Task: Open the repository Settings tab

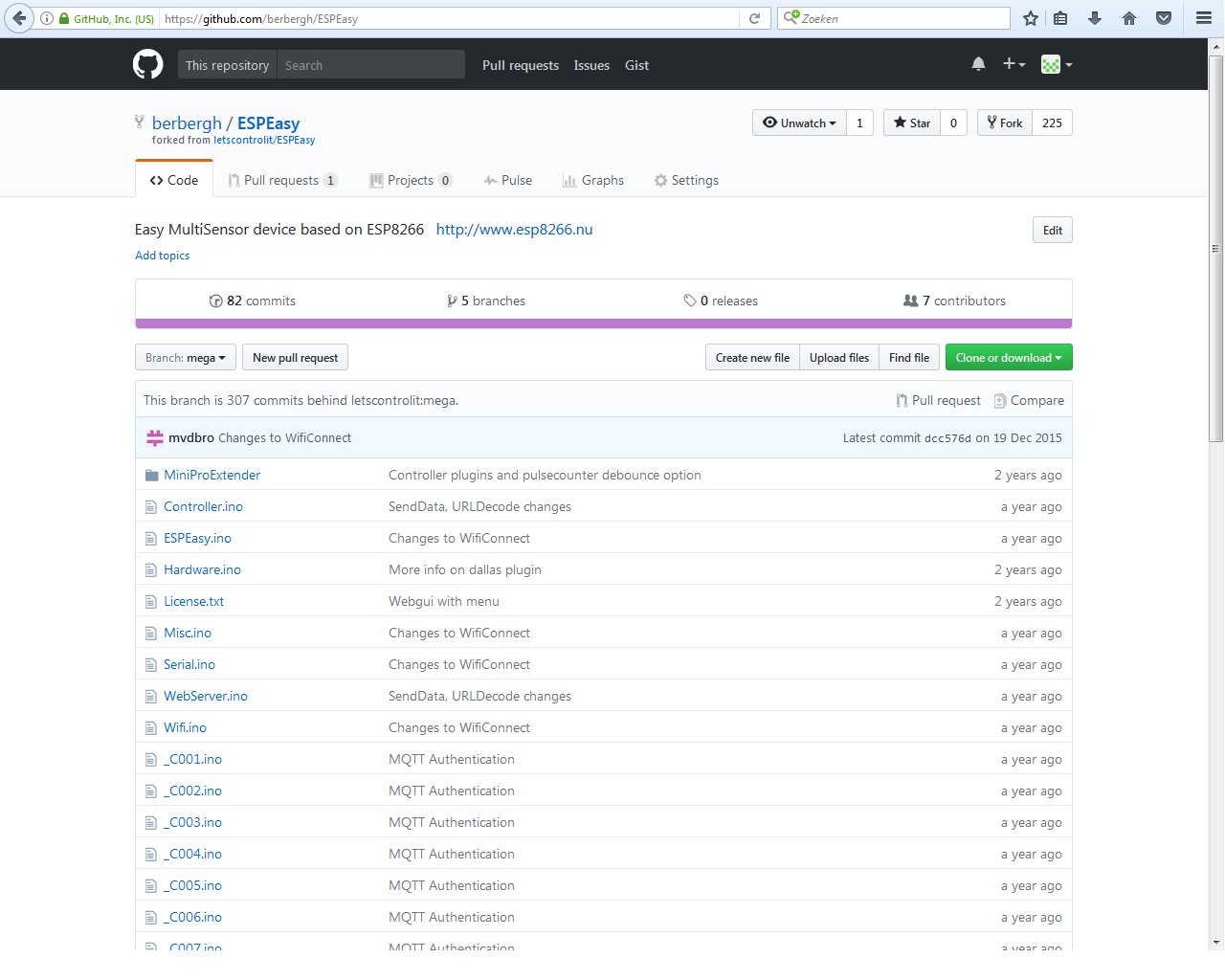Action: coord(686,180)
